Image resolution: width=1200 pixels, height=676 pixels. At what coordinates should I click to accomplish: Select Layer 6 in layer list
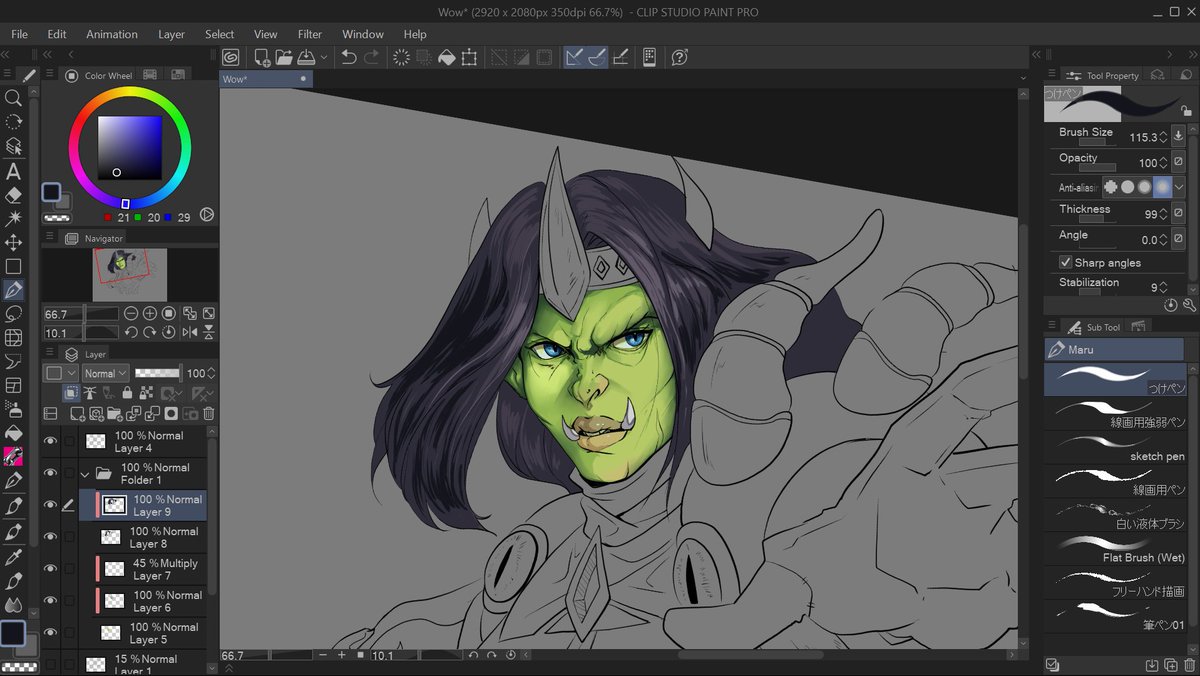(143, 601)
